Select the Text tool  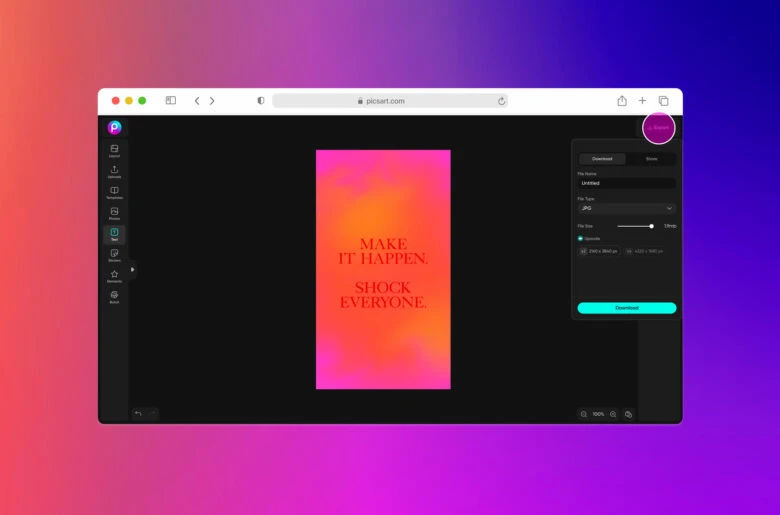tap(114, 234)
